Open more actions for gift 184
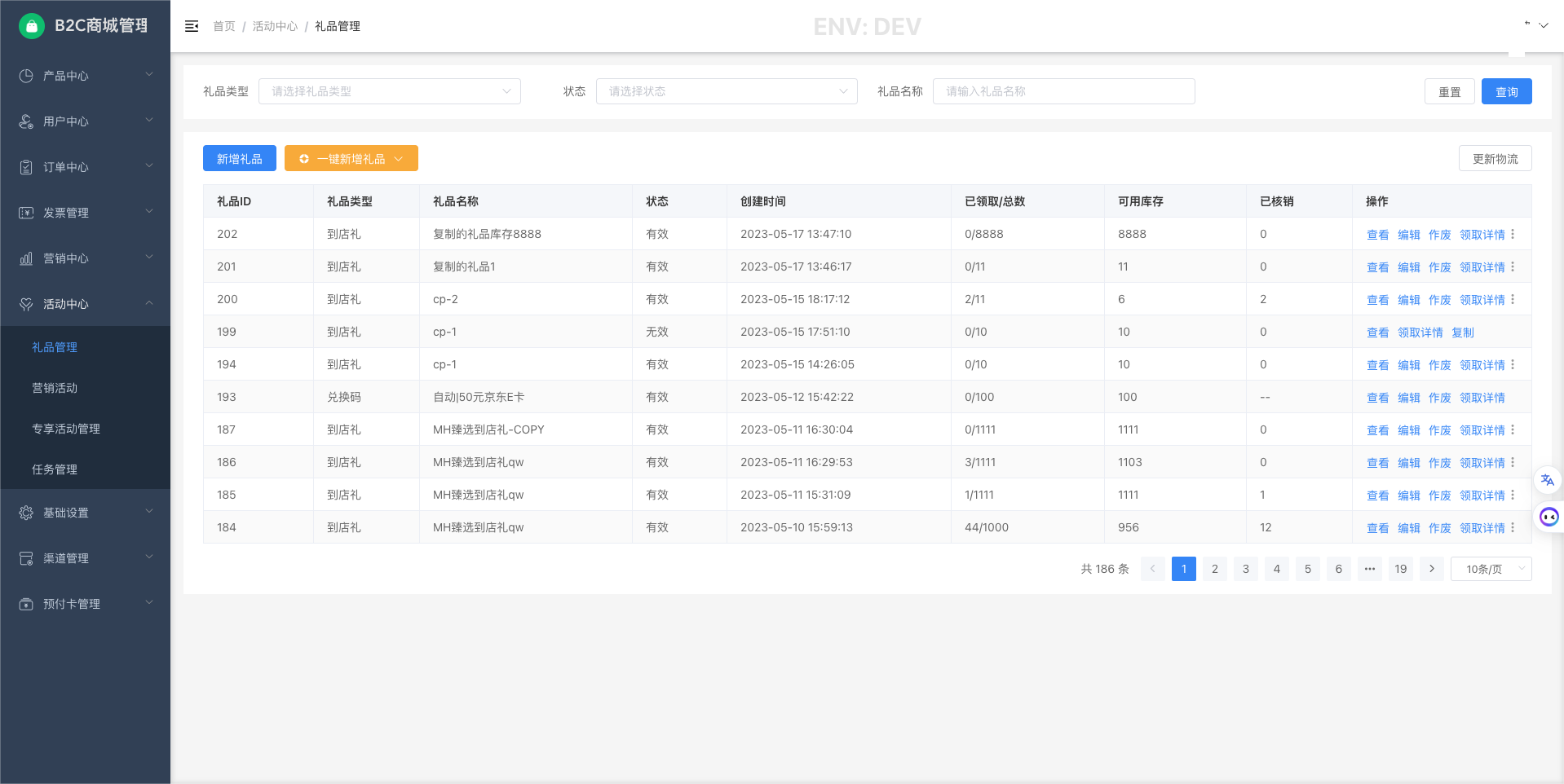This screenshot has height=784, width=1564. [x=1513, y=527]
